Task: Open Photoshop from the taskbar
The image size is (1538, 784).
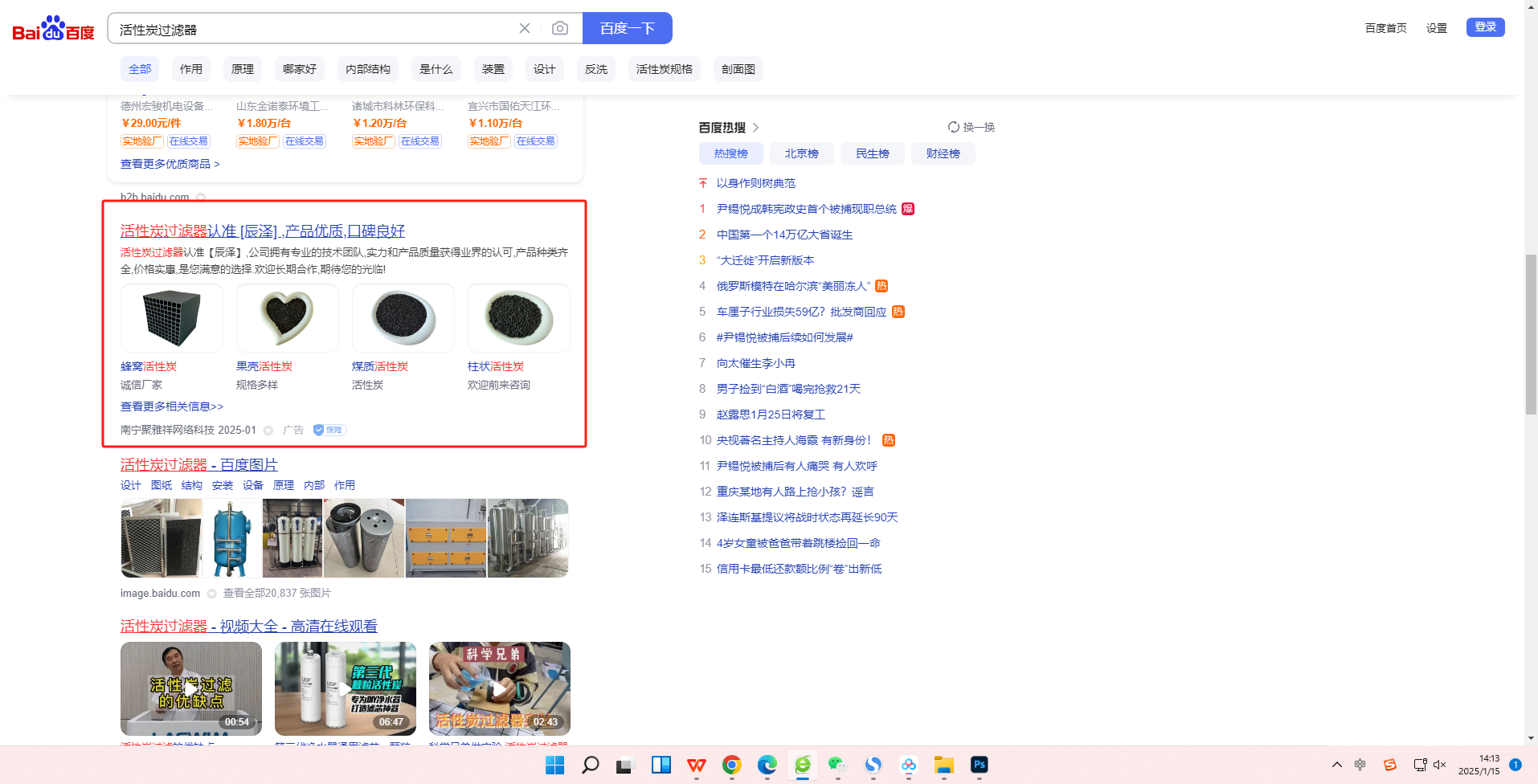Action: click(x=979, y=765)
